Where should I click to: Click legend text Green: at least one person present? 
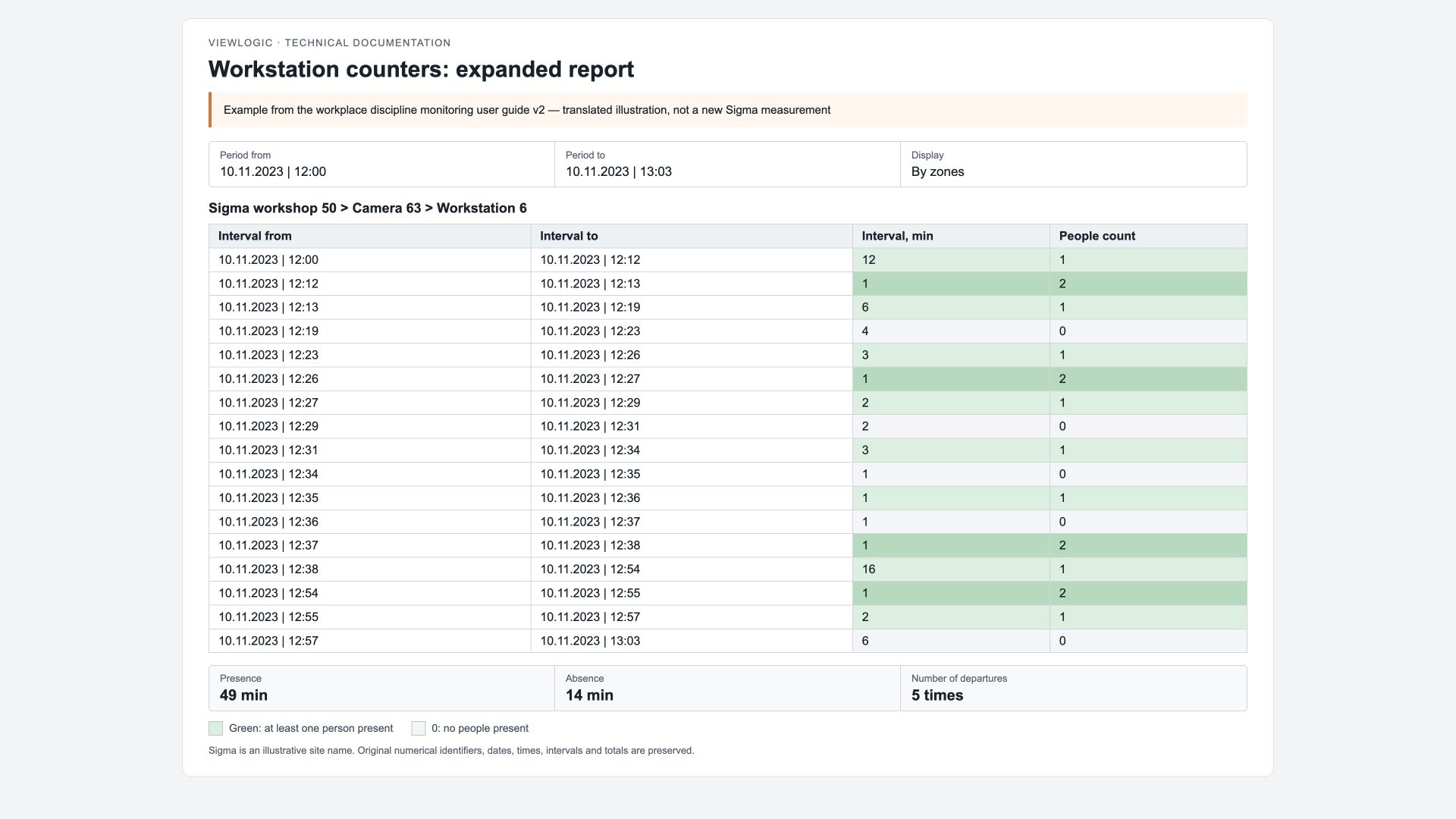coord(311,729)
